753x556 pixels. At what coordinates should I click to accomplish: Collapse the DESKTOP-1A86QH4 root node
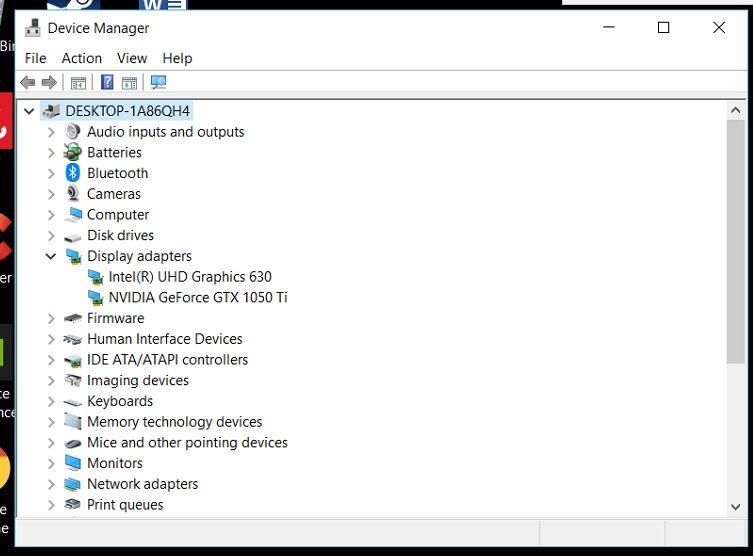point(29,111)
